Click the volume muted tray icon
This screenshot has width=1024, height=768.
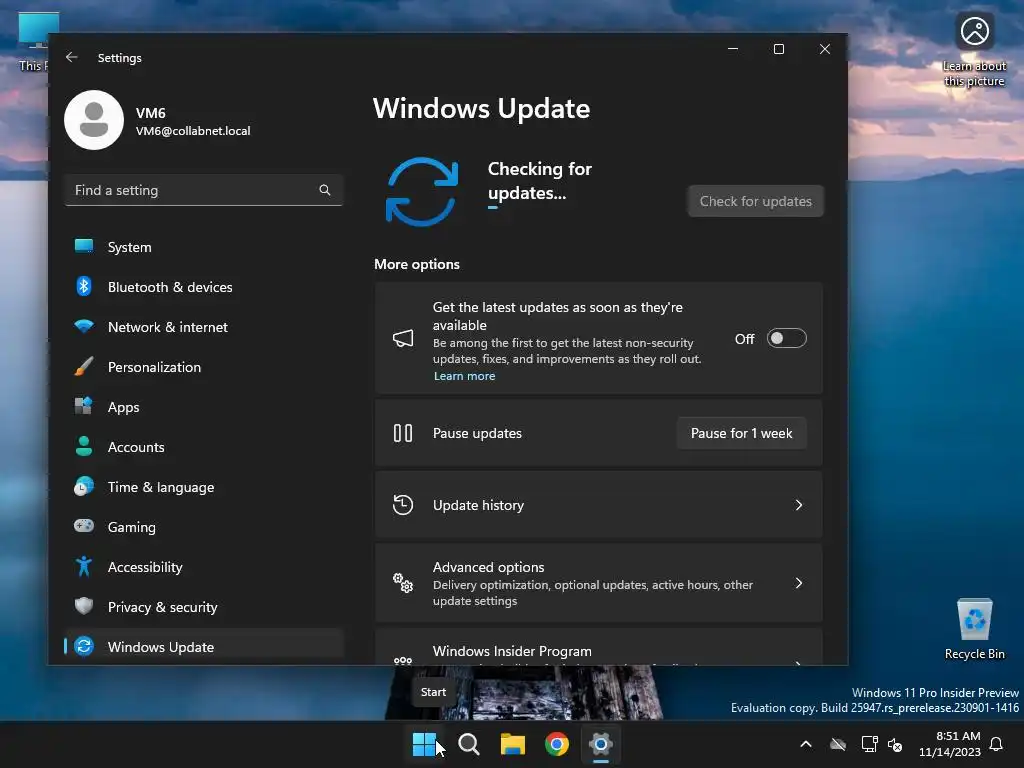tap(895, 744)
